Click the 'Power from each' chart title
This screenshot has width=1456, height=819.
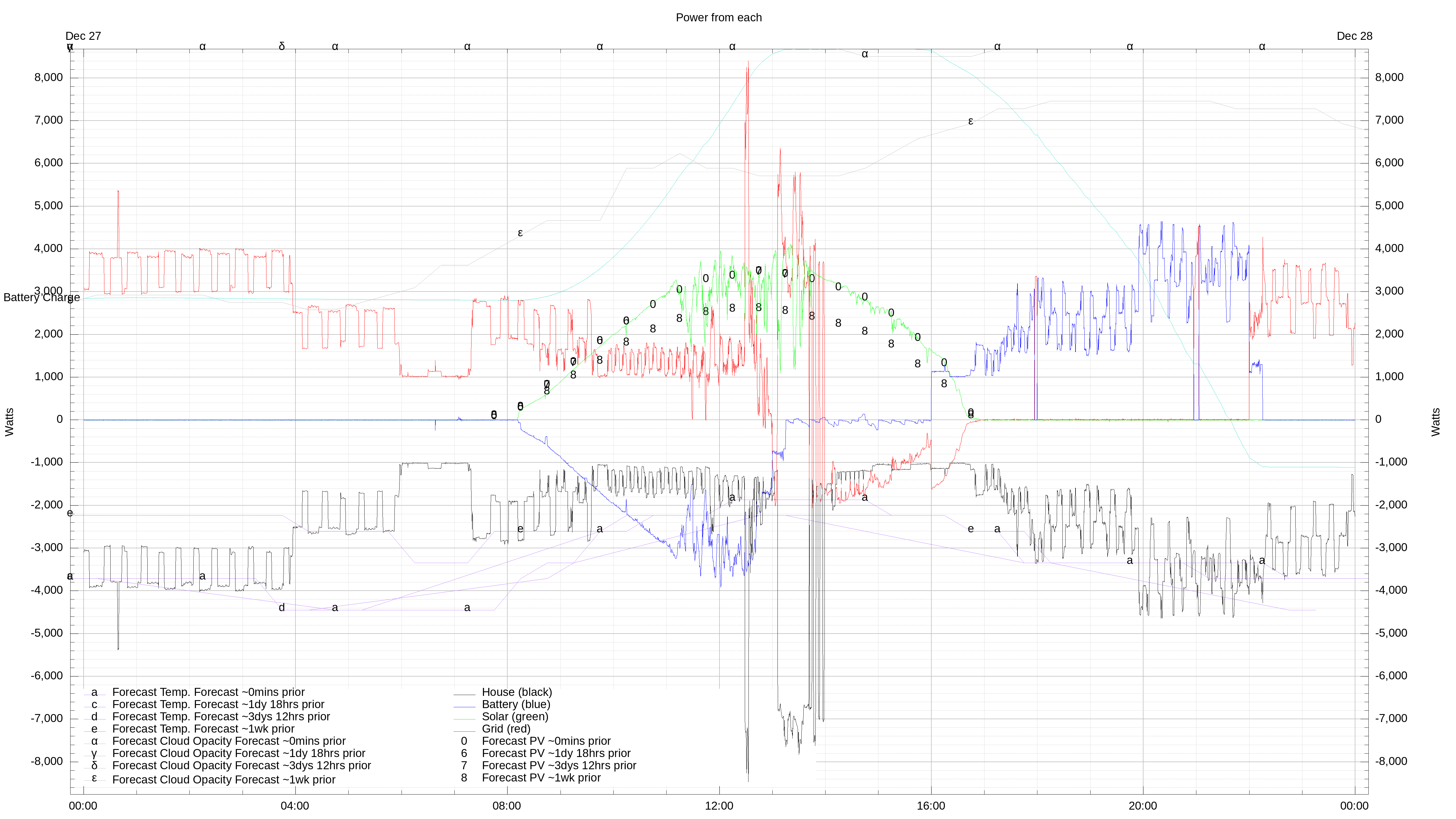(x=718, y=18)
